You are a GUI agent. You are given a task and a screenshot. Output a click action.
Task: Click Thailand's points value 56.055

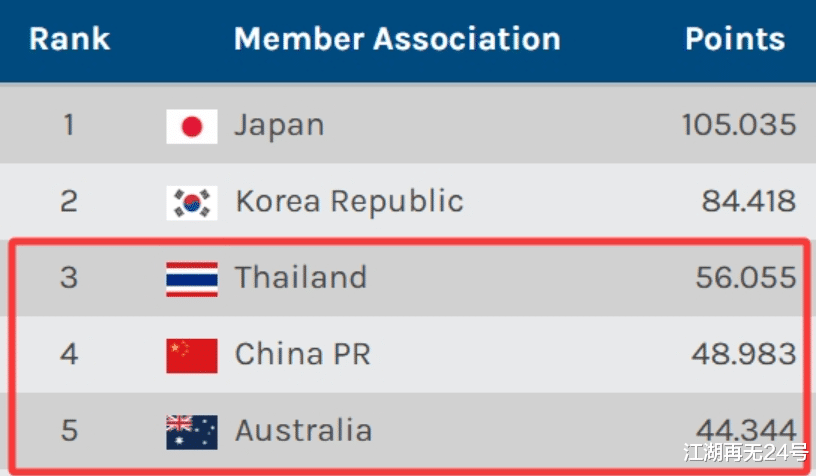(746, 278)
